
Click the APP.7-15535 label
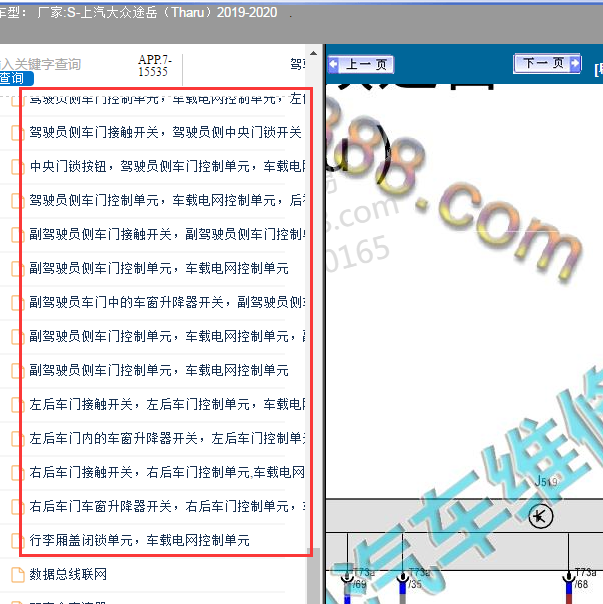click(x=155, y=65)
